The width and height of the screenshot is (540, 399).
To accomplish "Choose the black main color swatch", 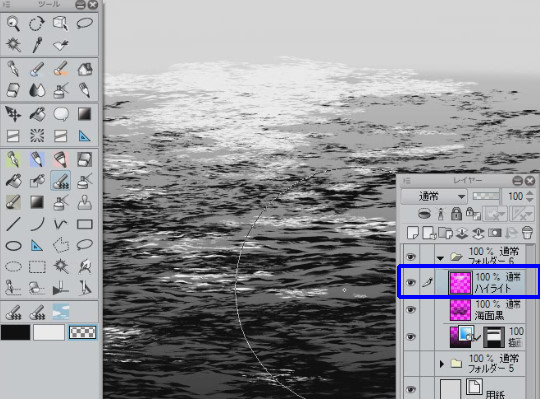I will click(15, 333).
